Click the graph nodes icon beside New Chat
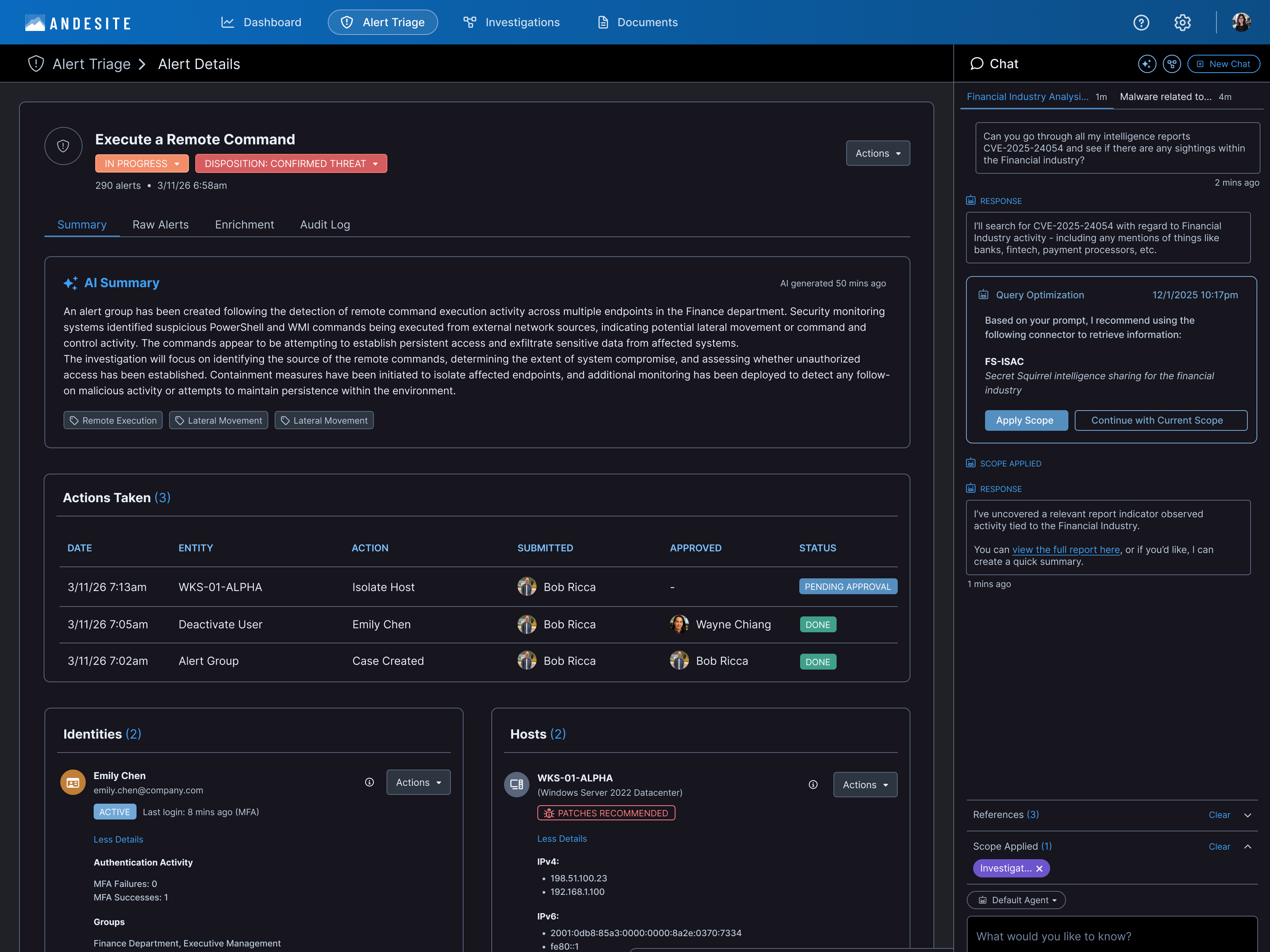The width and height of the screenshot is (1270, 952). (x=1171, y=64)
